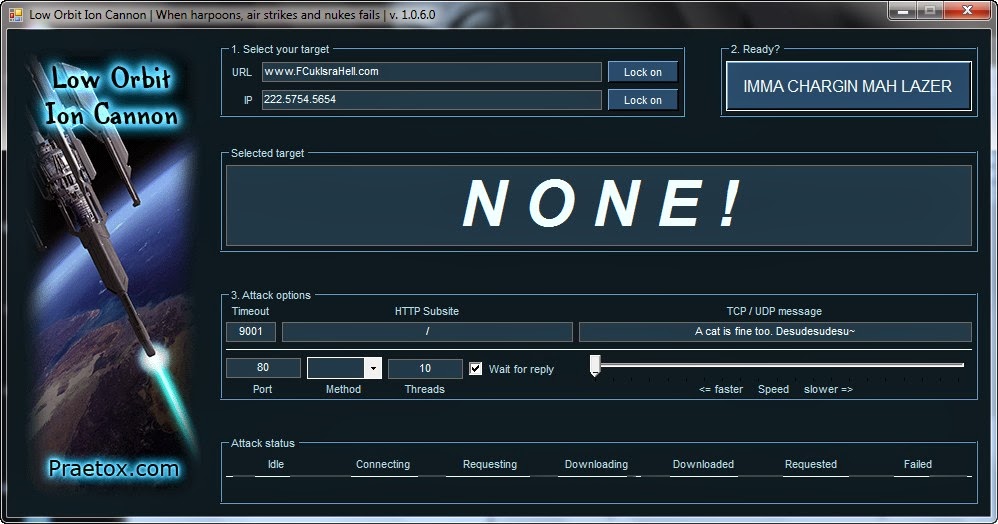Click the Failed status label
Image resolution: width=998 pixels, height=524 pixels.
pyautogui.click(x=917, y=464)
